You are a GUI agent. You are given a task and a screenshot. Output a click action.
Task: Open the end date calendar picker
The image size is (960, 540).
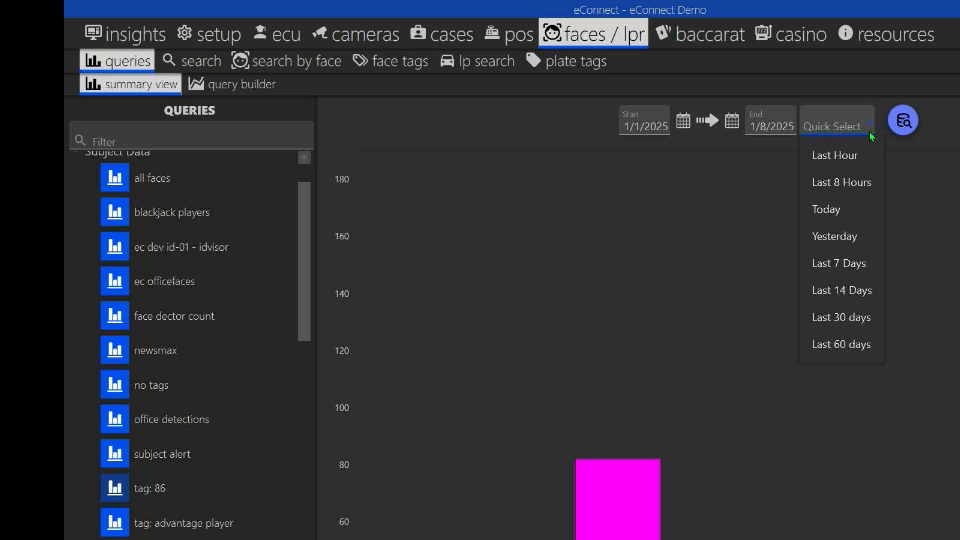tap(732, 121)
